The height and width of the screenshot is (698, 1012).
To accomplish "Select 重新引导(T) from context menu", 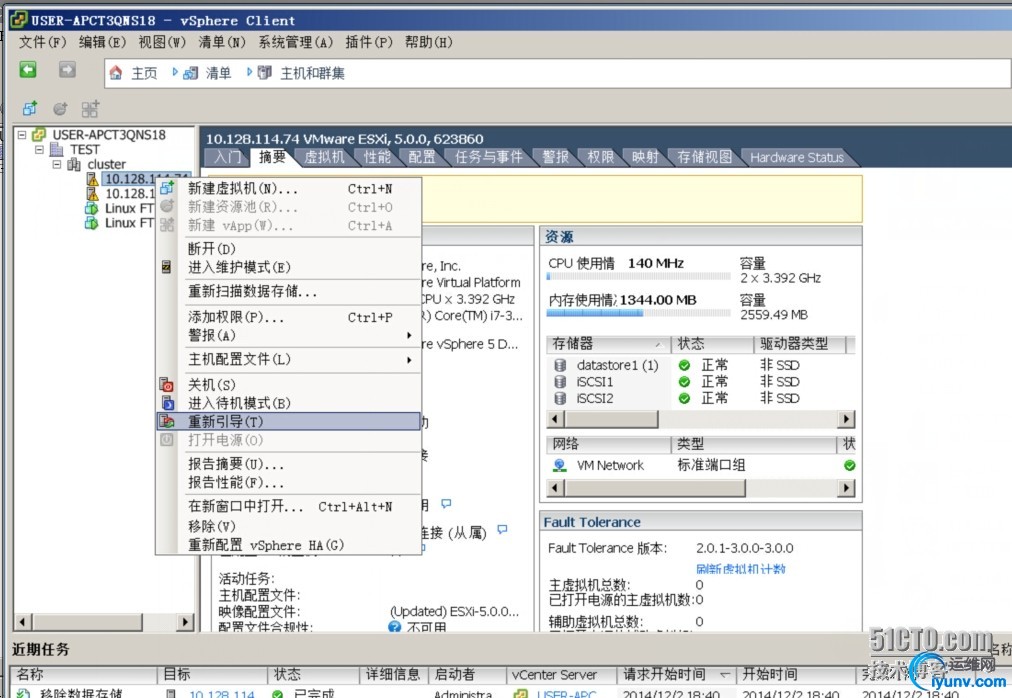I will pos(289,422).
